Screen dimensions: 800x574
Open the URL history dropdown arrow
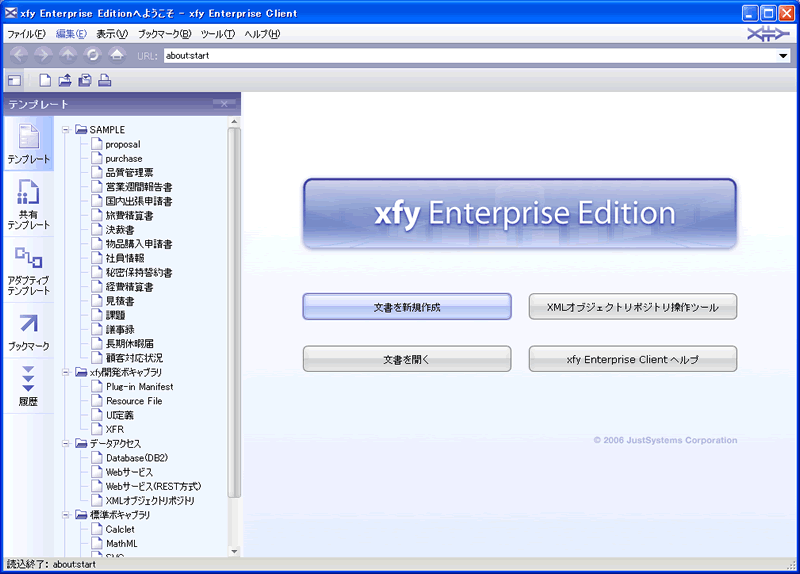pyautogui.click(x=783, y=56)
